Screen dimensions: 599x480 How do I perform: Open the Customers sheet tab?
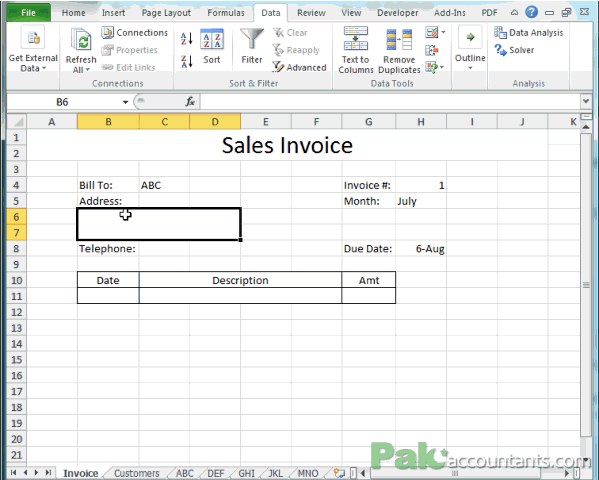[x=136, y=473]
